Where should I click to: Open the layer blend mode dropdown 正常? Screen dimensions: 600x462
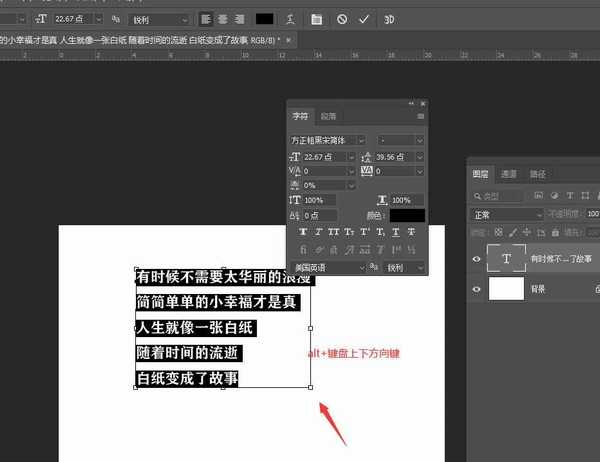[x=508, y=214]
